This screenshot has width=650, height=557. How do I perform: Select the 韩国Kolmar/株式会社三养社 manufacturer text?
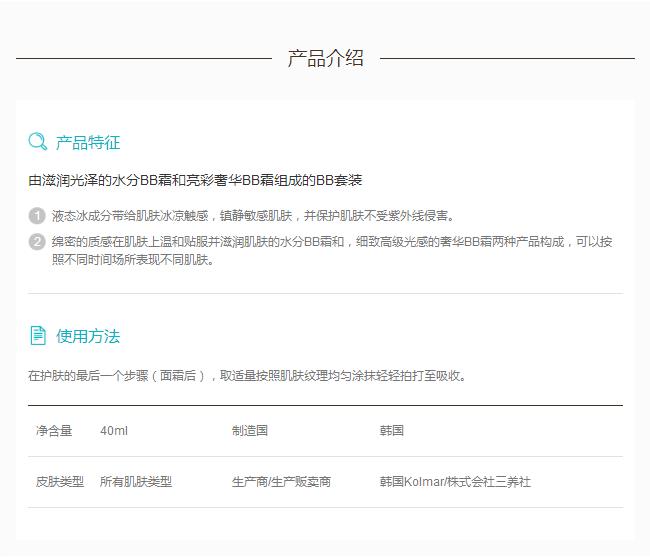pos(455,482)
